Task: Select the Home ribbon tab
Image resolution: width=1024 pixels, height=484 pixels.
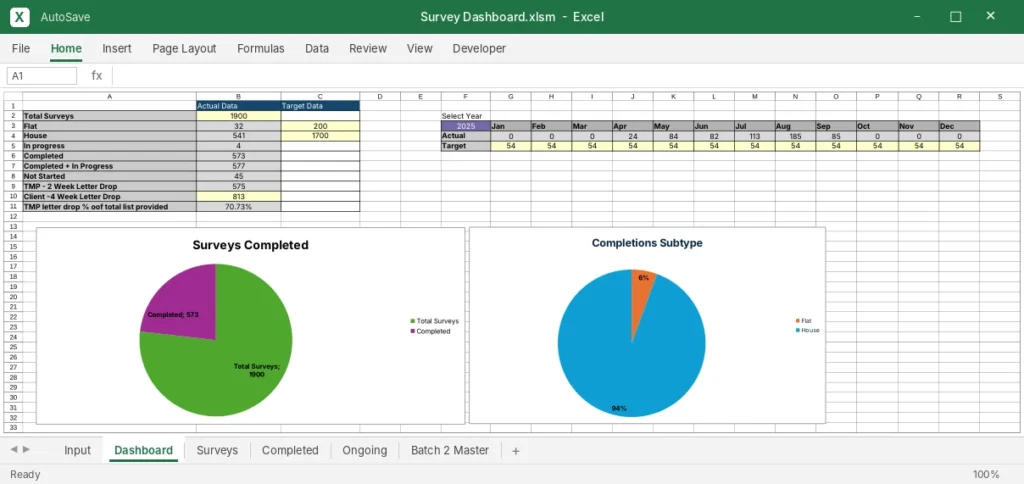Action: click(x=66, y=48)
